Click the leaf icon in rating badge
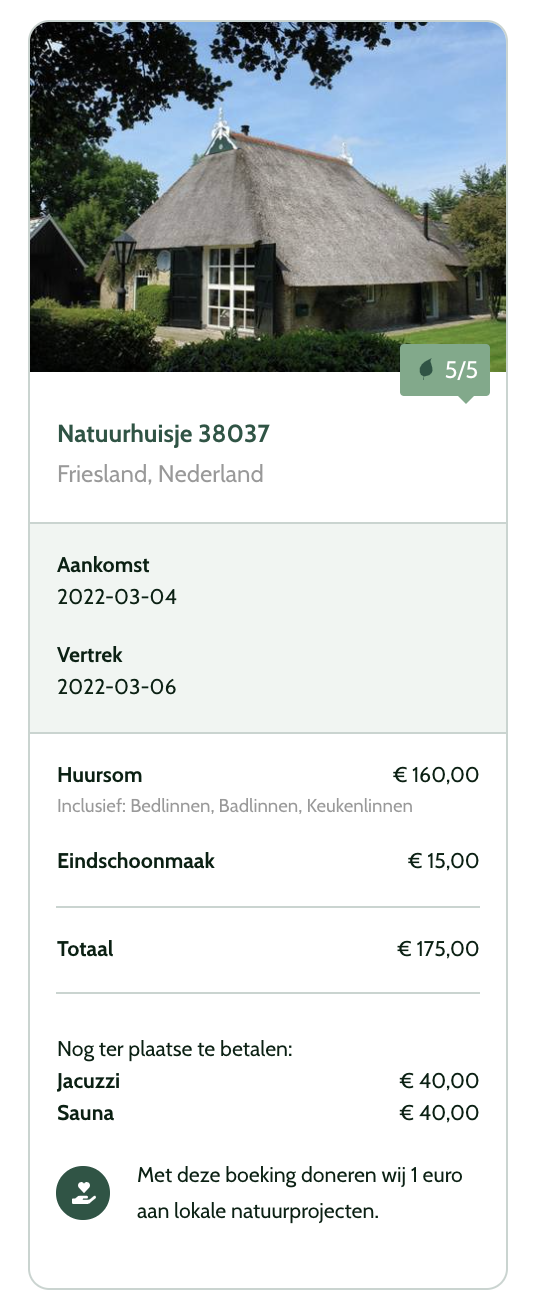Image resolution: width=548 pixels, height=1314 pixels. (x=426, y=370)
